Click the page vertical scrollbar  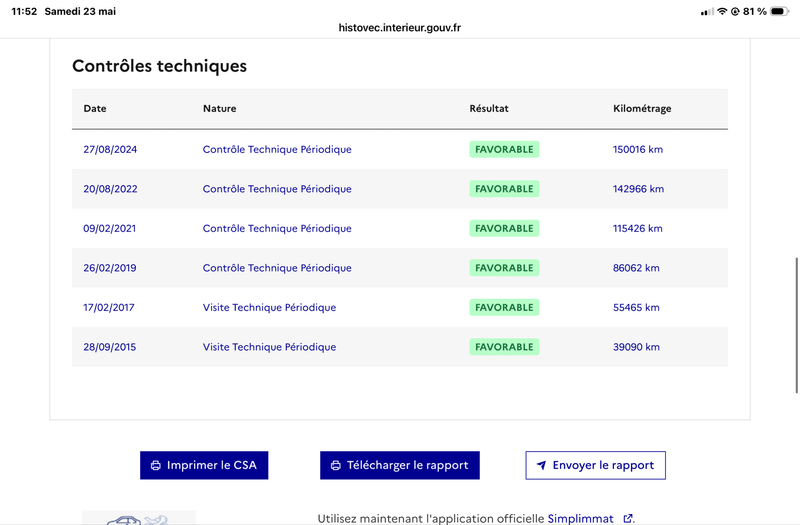[796, 326]
